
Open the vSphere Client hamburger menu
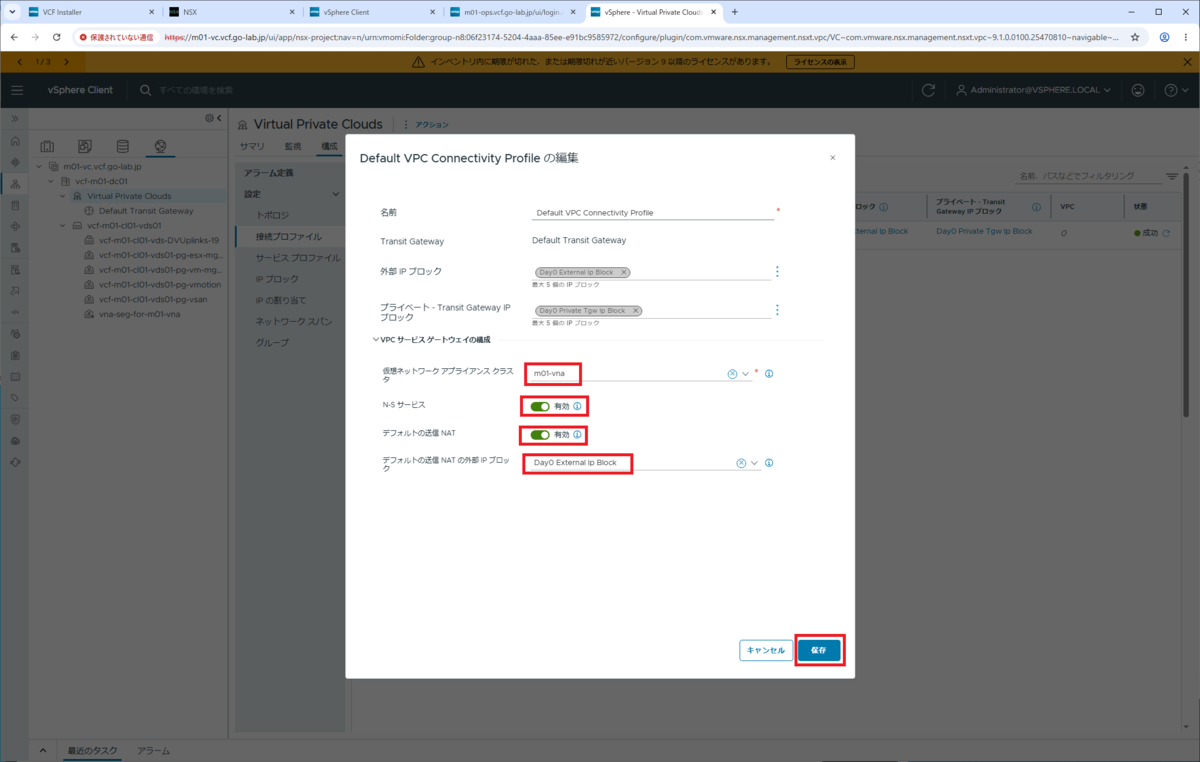tap(17, 90)
